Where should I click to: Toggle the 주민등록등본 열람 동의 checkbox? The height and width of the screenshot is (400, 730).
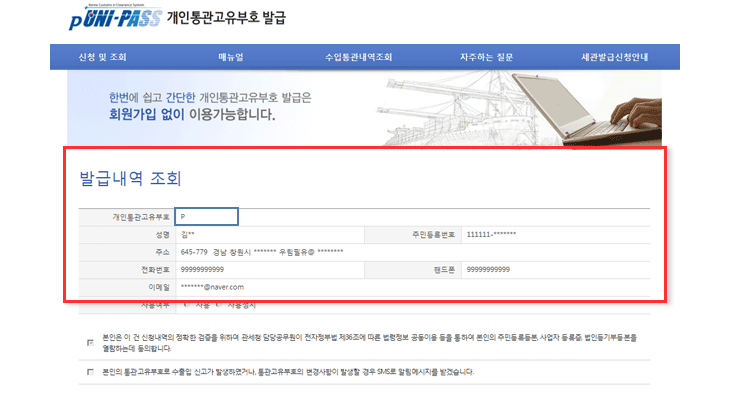[x=90, y=343]
